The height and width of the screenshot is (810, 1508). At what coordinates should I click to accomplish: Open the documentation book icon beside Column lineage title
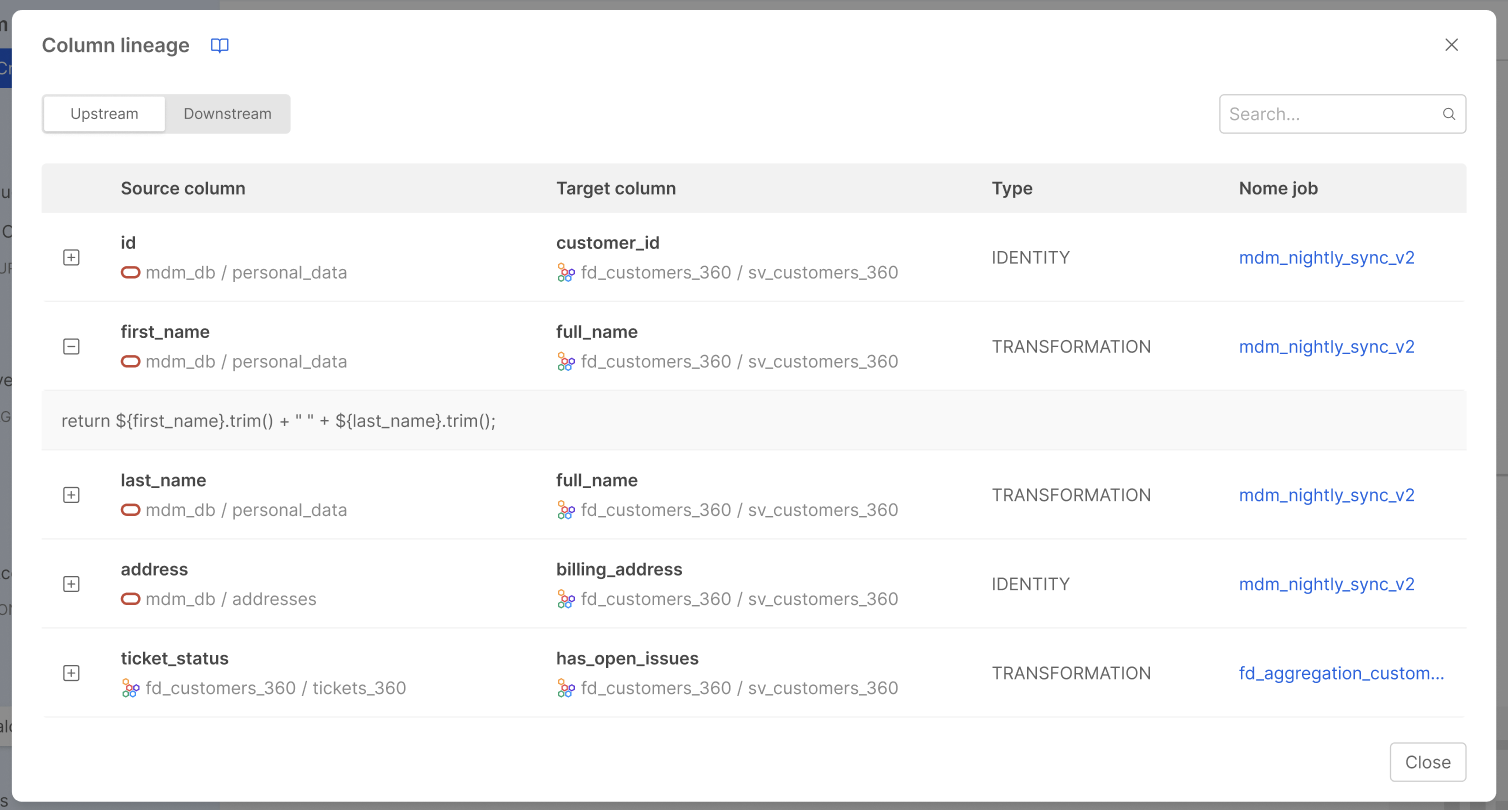pyautogui.click(x=219, y=45)
